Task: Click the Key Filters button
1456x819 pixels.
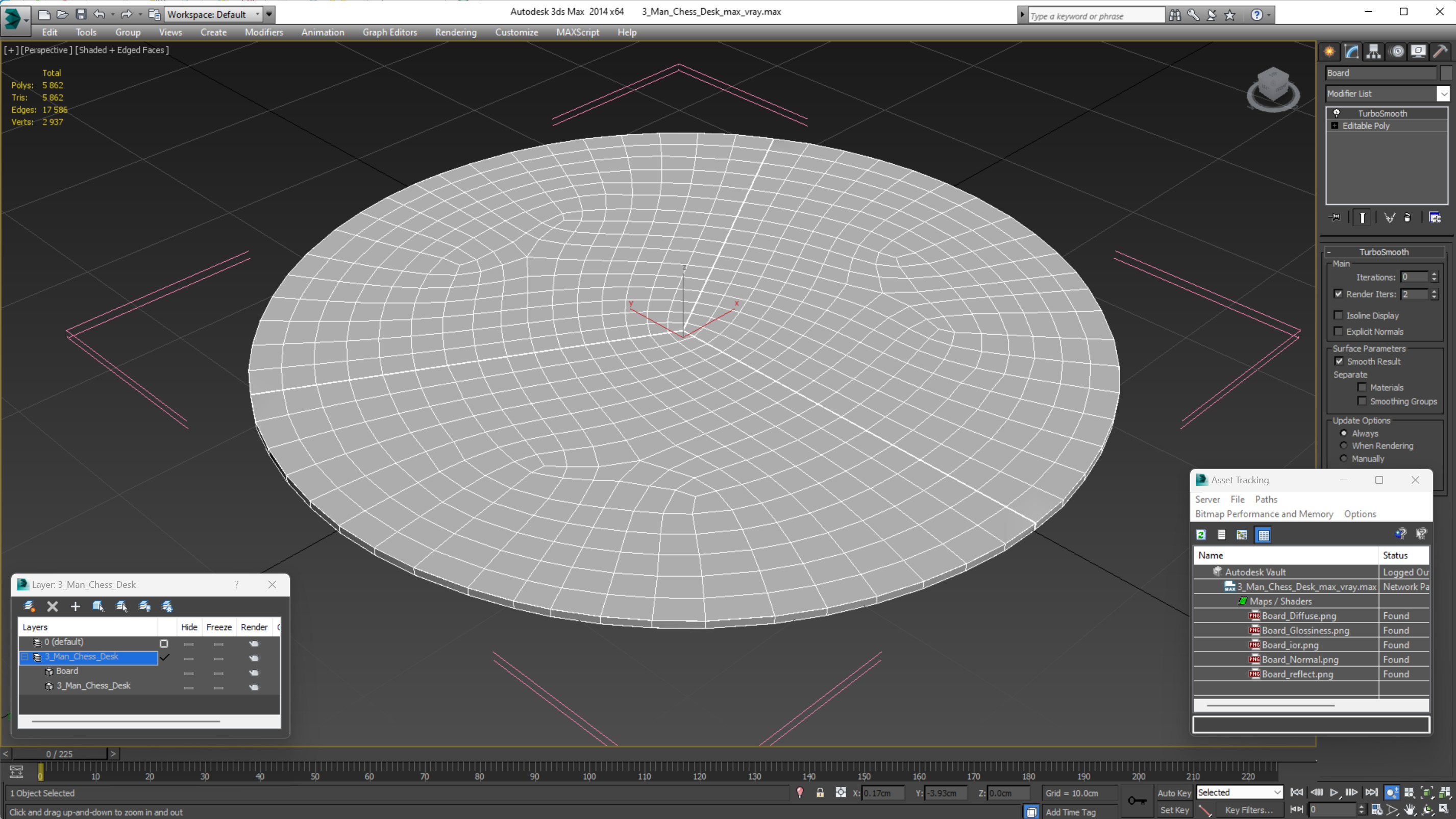Action: [1249, 810]
